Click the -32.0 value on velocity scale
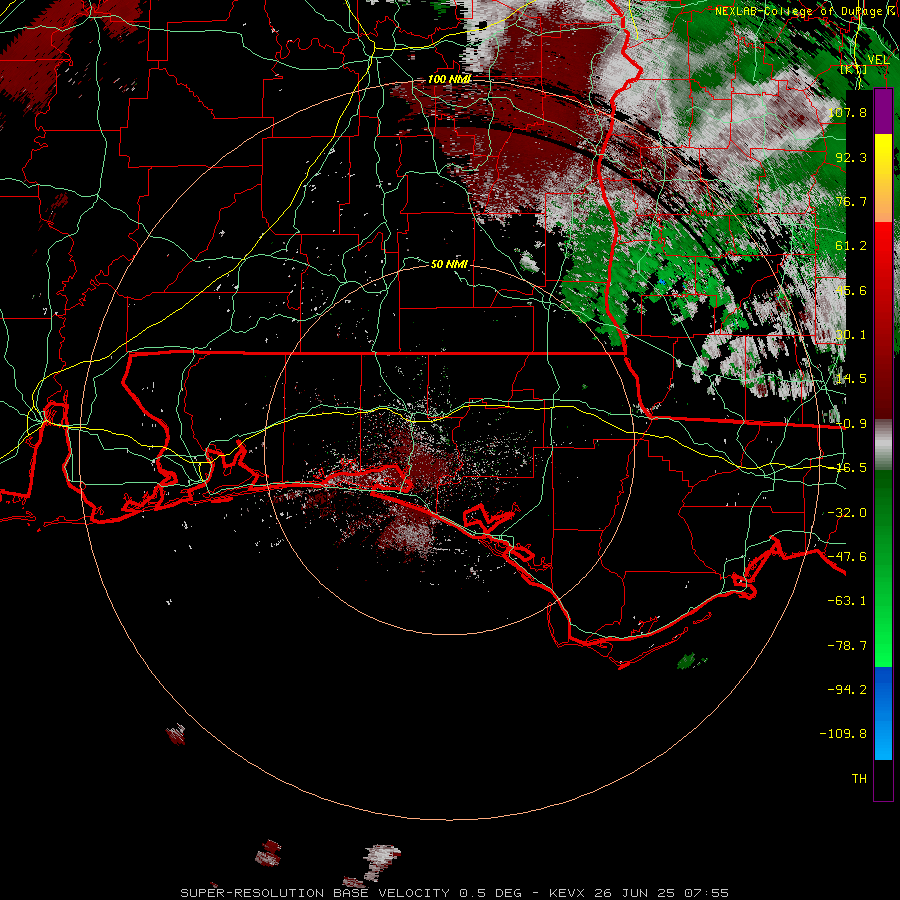The width and height of the screenshot is (900, 900). [x=847, y=513]
